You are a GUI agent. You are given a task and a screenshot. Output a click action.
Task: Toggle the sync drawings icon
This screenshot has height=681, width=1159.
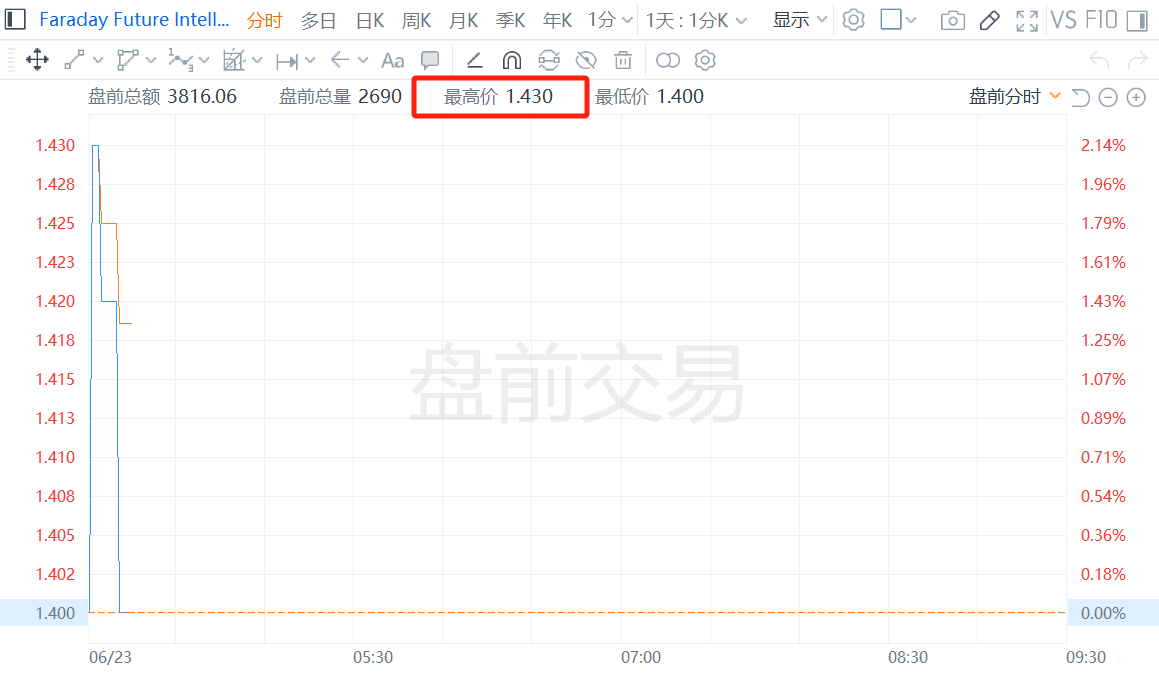[549, 60]
